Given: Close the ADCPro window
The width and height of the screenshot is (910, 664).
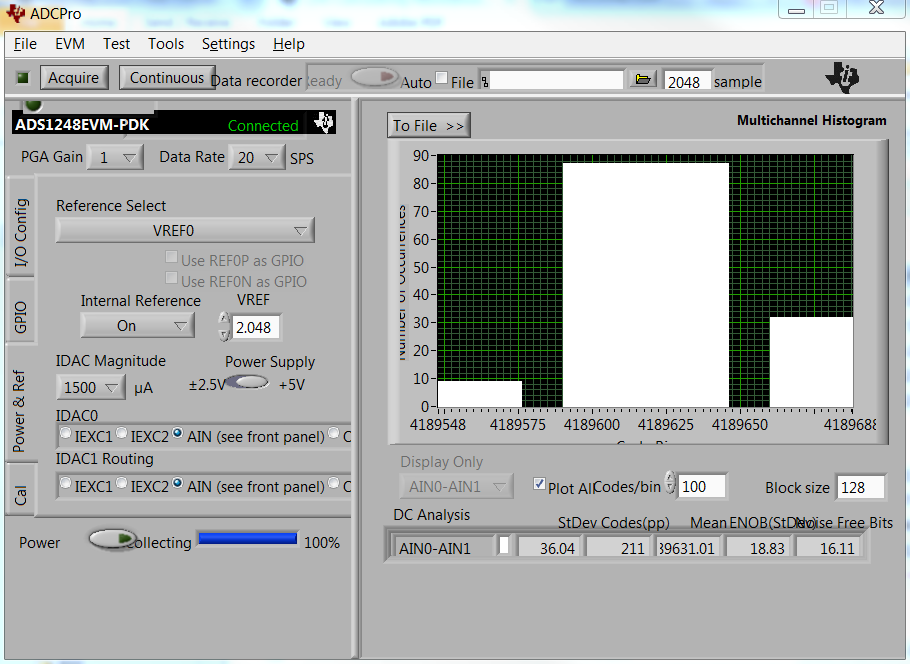Looking at the screenshot, I should click(x=876, y=8).
